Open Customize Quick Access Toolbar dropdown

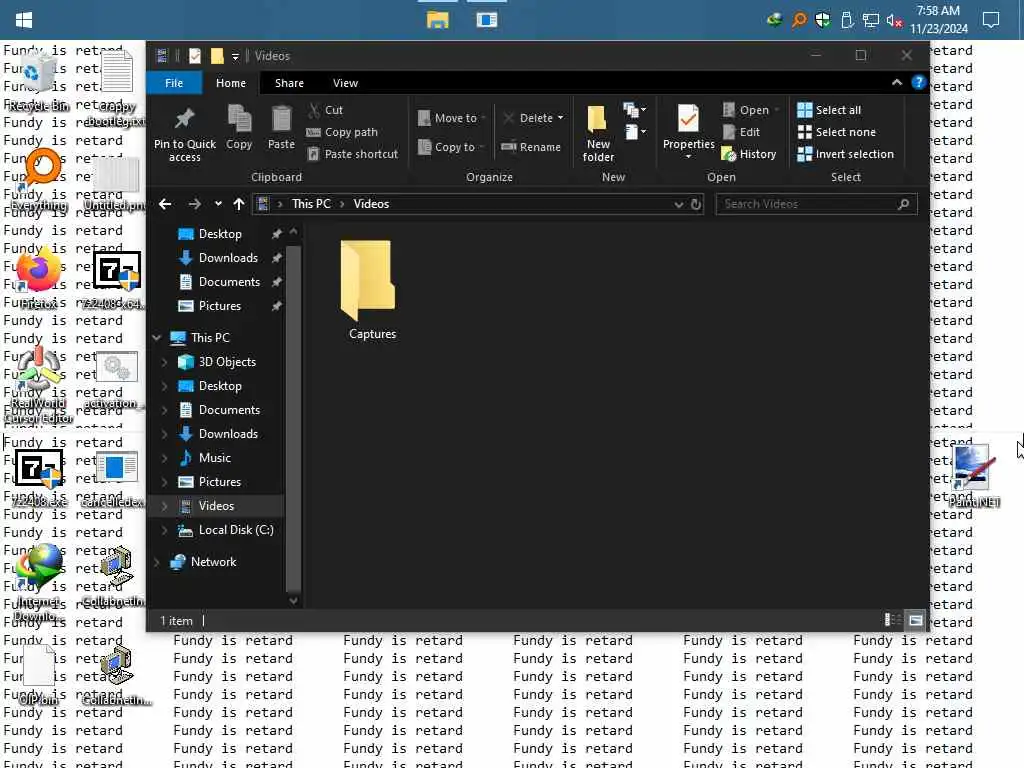pos(235,56)
